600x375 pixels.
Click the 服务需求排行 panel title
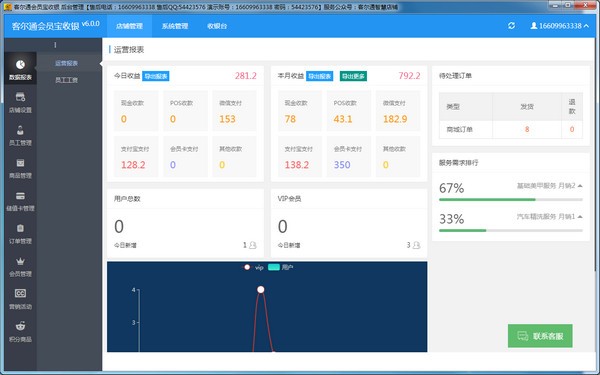458,163
